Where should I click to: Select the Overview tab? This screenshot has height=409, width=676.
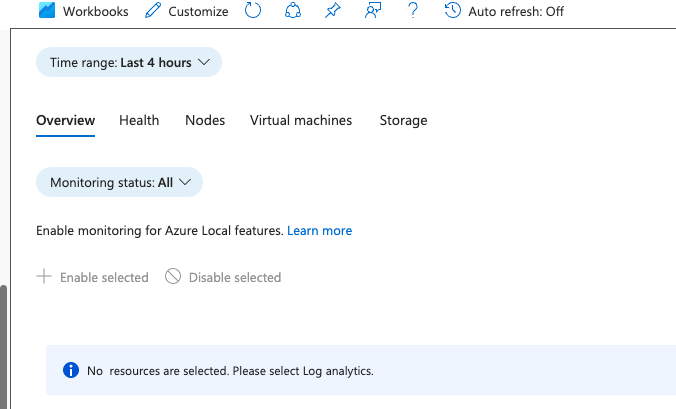click(x=65, y=120)
